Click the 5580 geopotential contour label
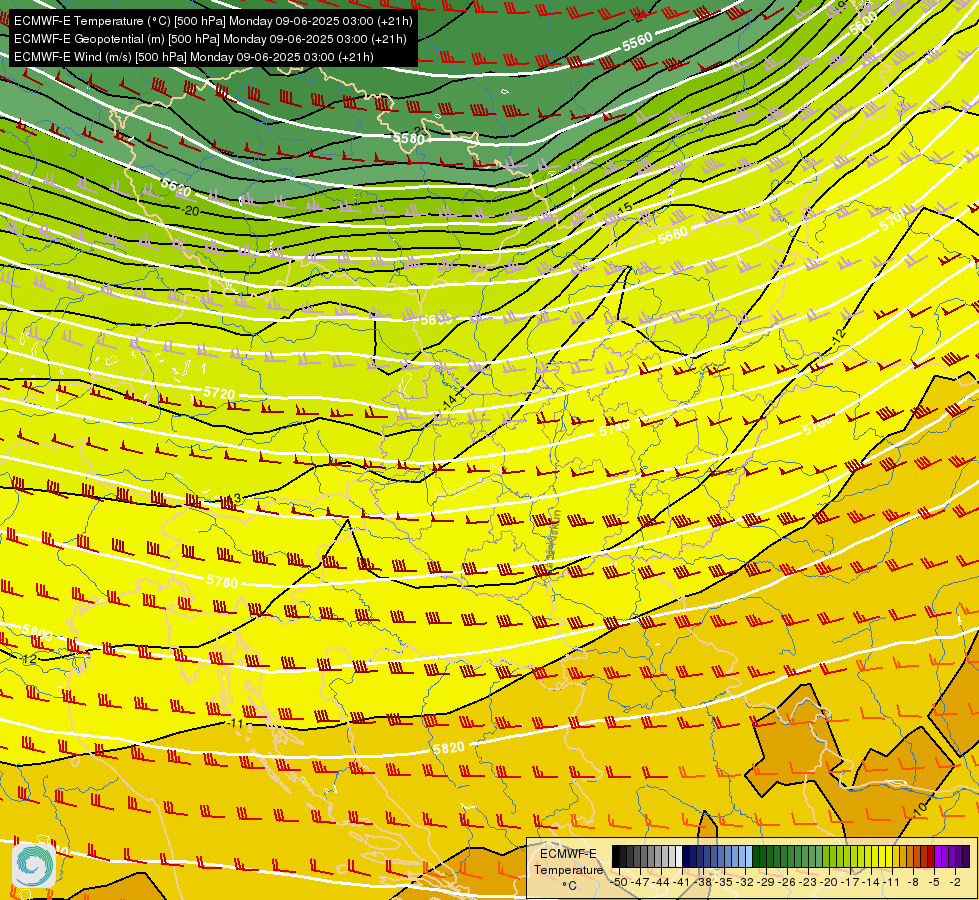Screen dimensions: 979x900 tap(408, 137)
